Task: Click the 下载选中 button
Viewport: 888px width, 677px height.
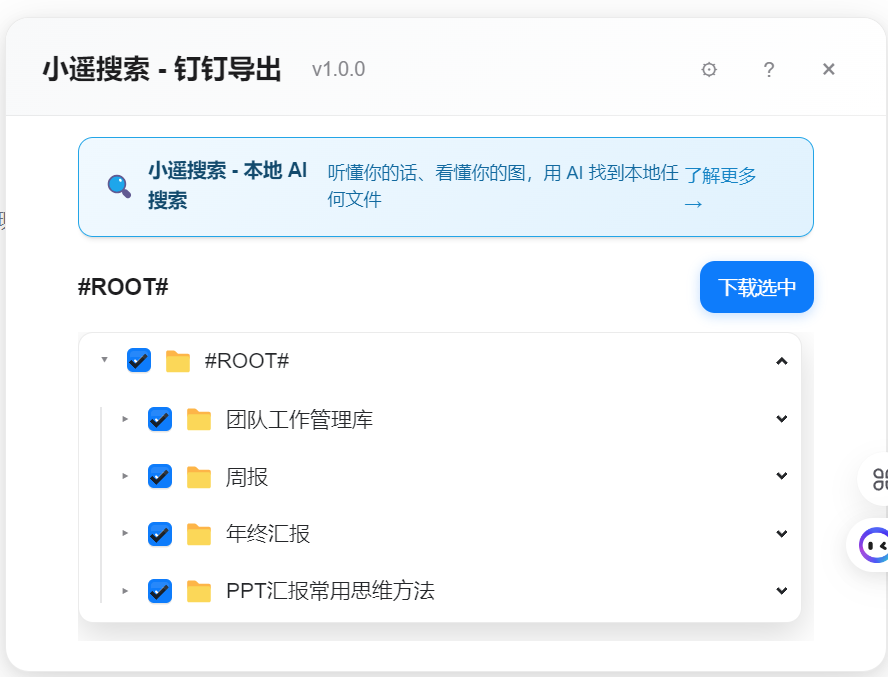Action: pos(757,288)
